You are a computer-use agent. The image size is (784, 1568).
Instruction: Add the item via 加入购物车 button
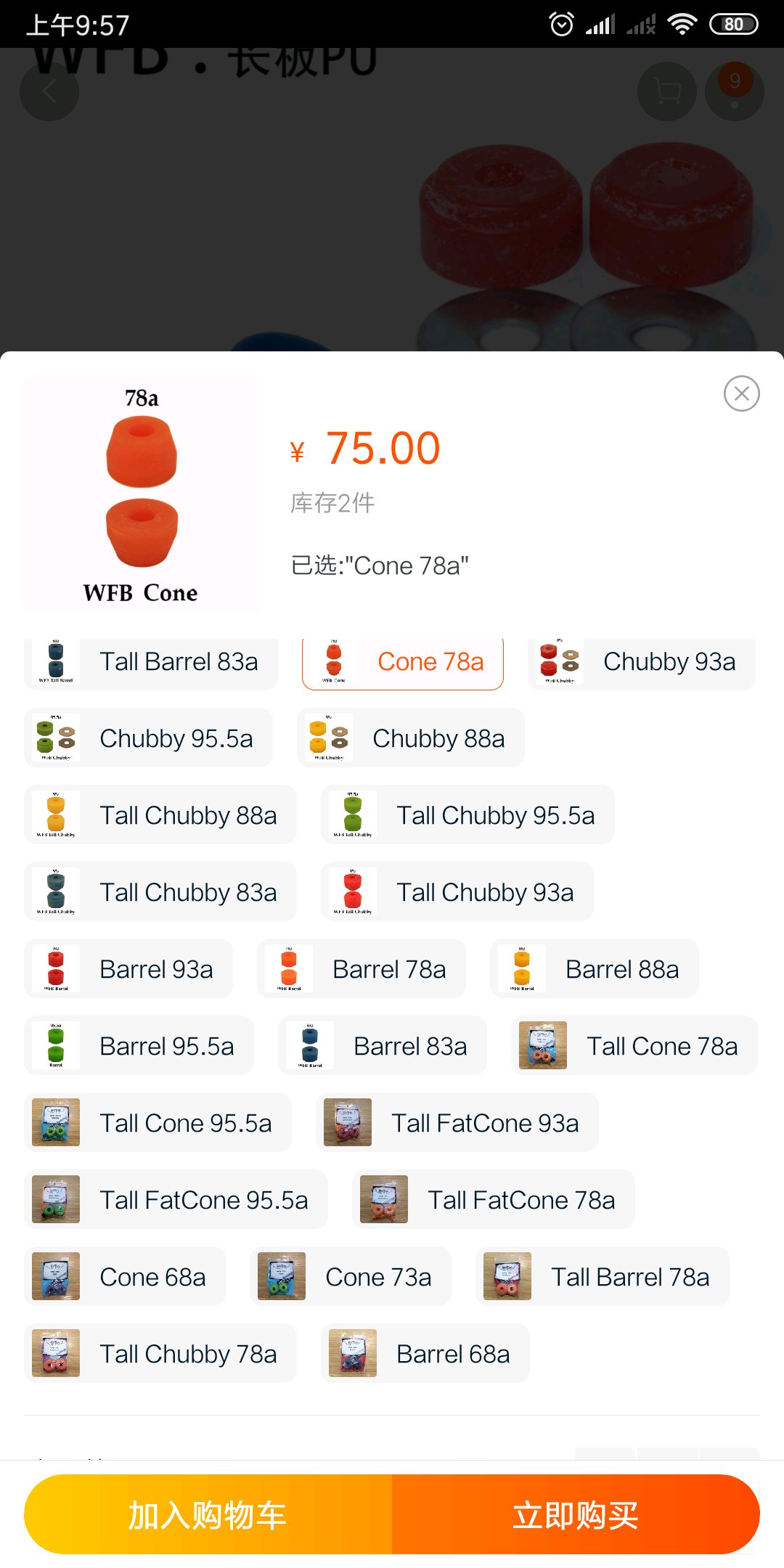pos(208,1514)
